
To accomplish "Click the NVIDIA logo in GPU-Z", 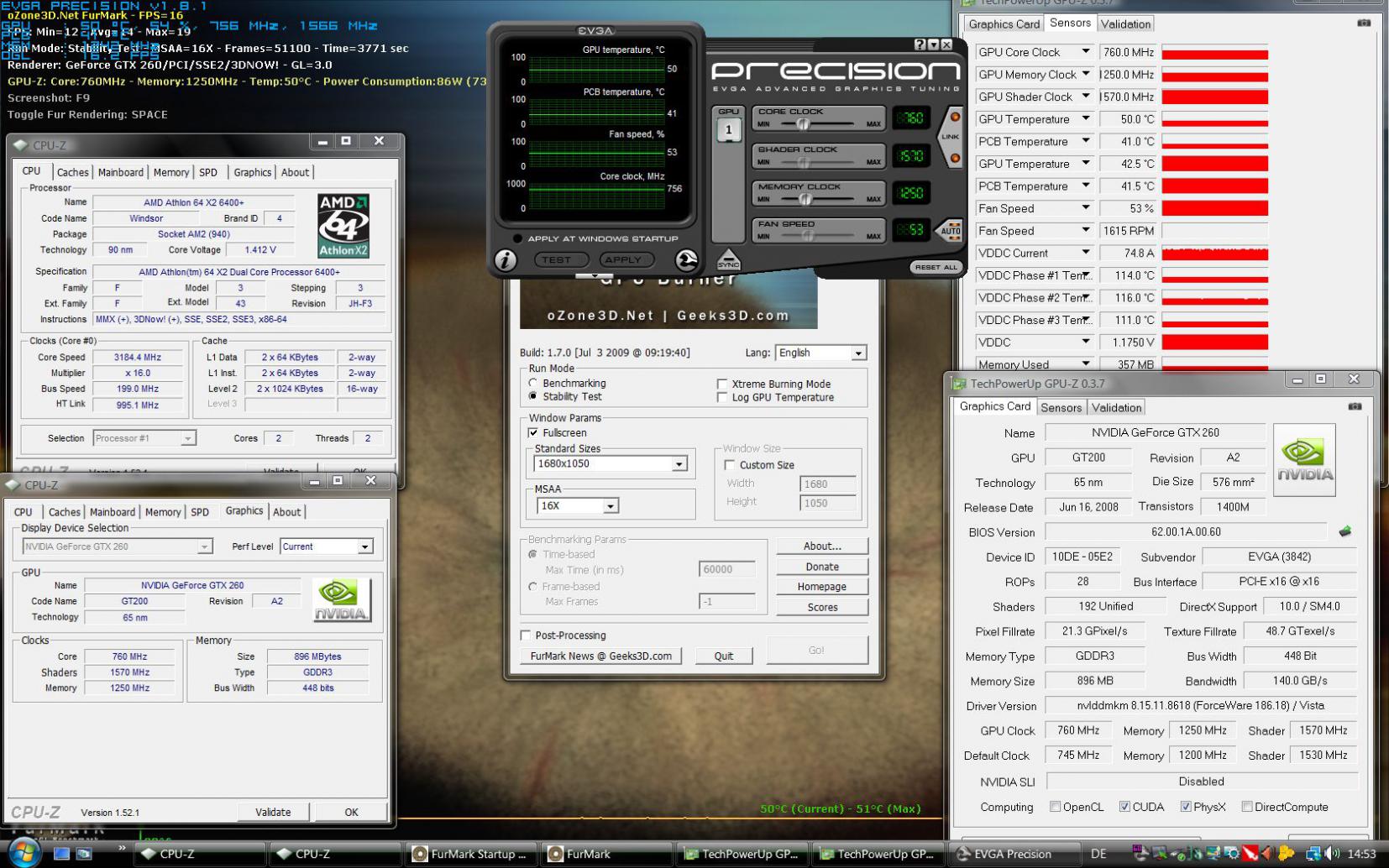I will pyautogui.click(x=1304, y=460).
